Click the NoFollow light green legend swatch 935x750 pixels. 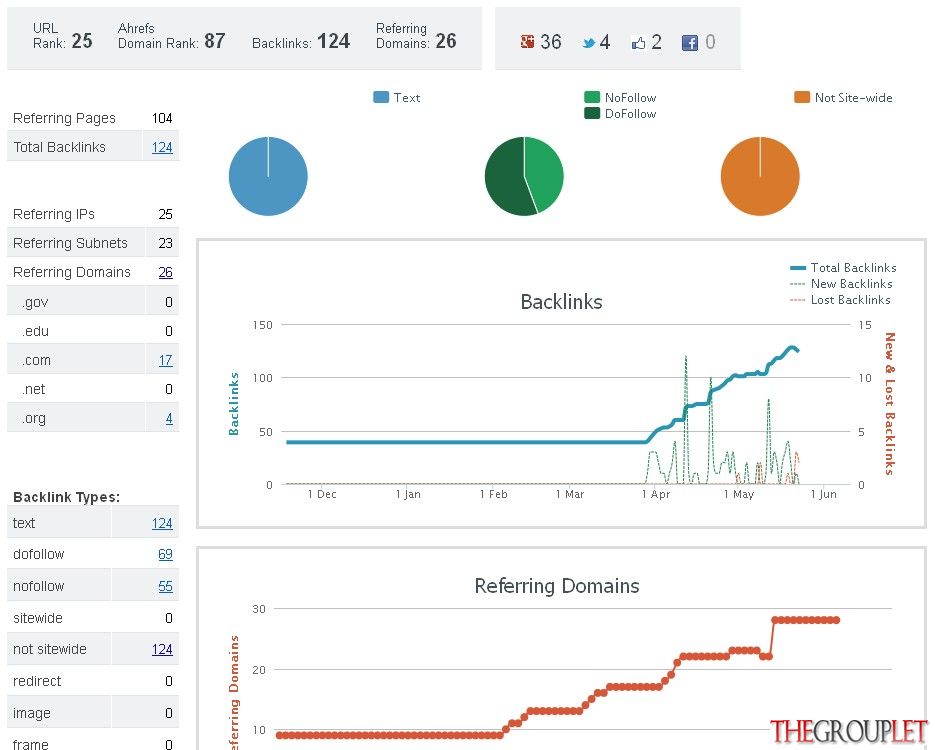(592, 97)
